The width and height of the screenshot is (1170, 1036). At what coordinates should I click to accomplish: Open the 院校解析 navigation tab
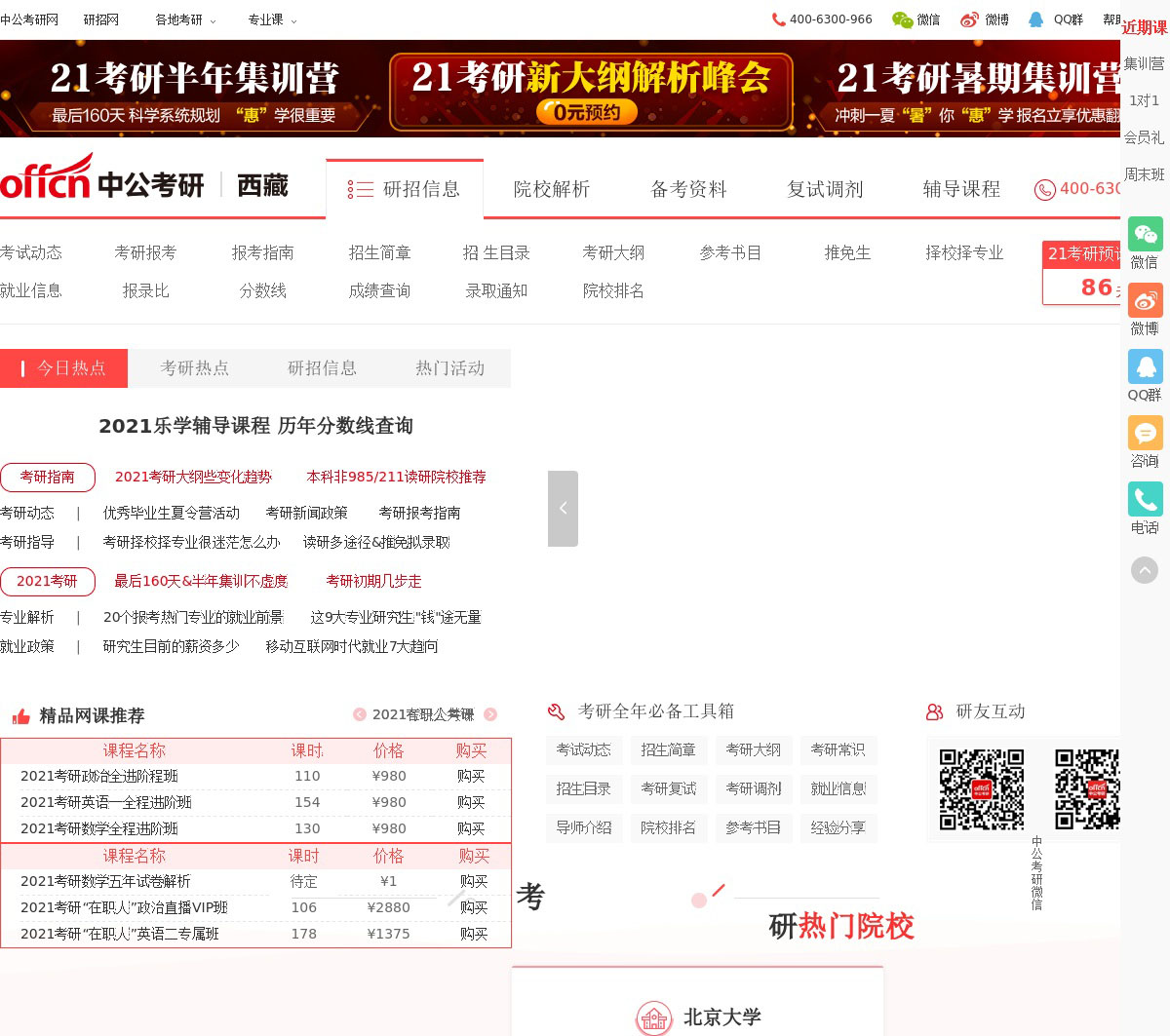coord(552,189)
